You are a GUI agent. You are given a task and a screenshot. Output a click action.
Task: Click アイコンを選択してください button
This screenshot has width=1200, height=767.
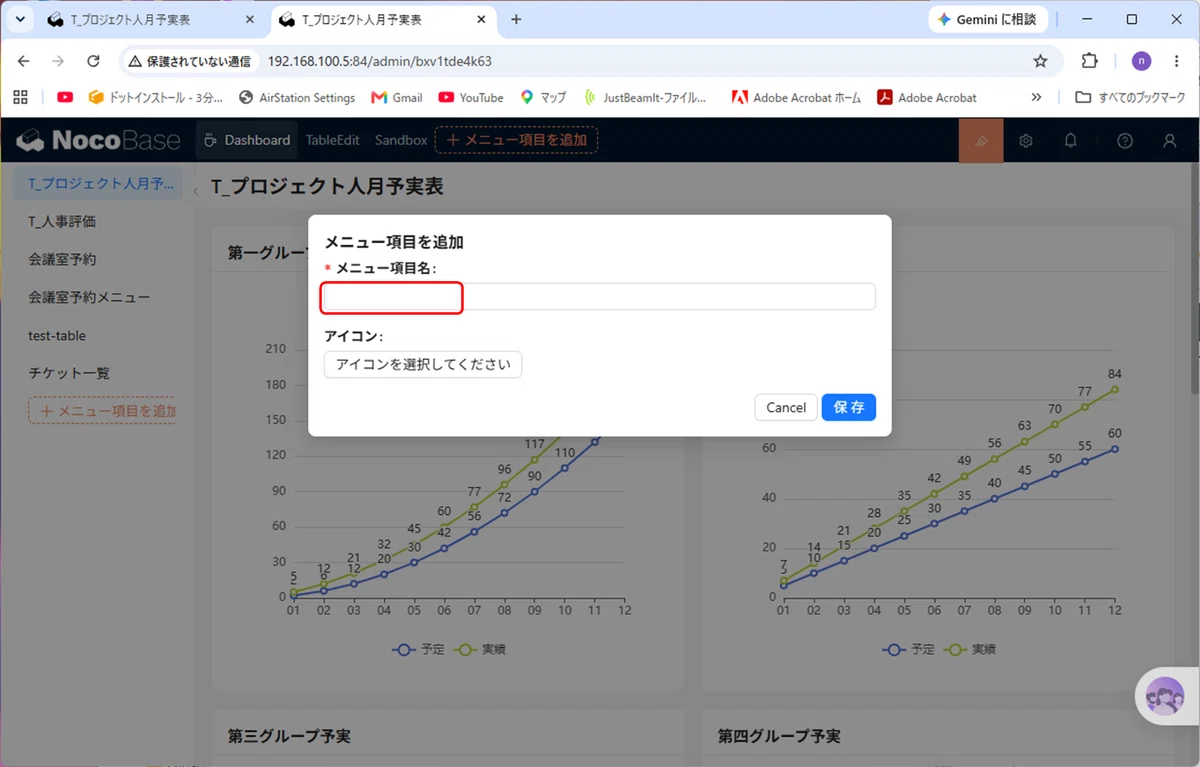423,364
